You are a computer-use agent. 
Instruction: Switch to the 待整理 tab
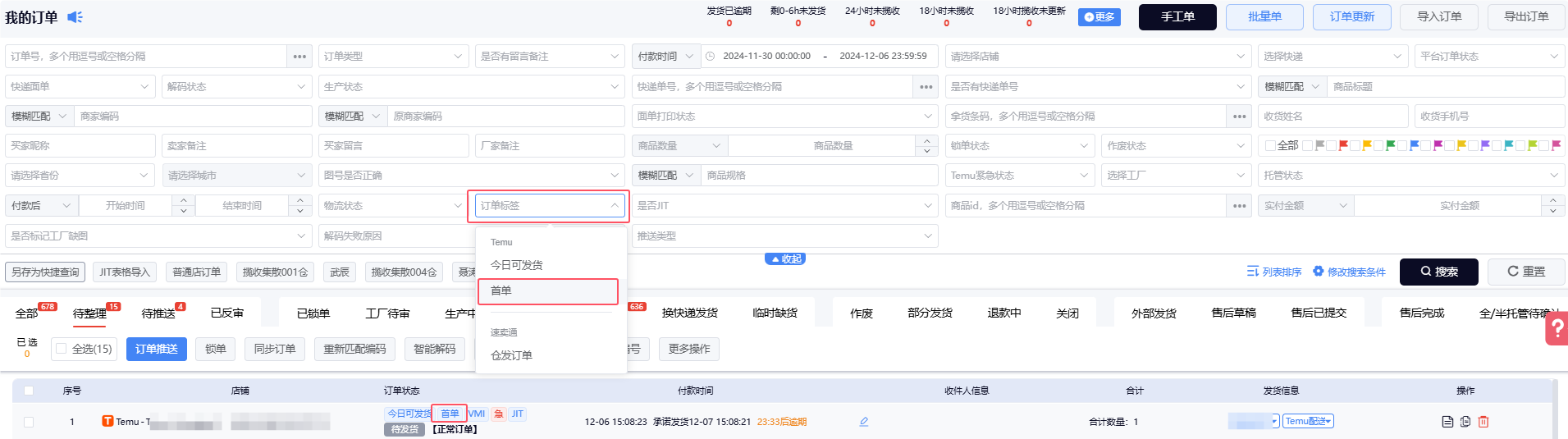90,313
